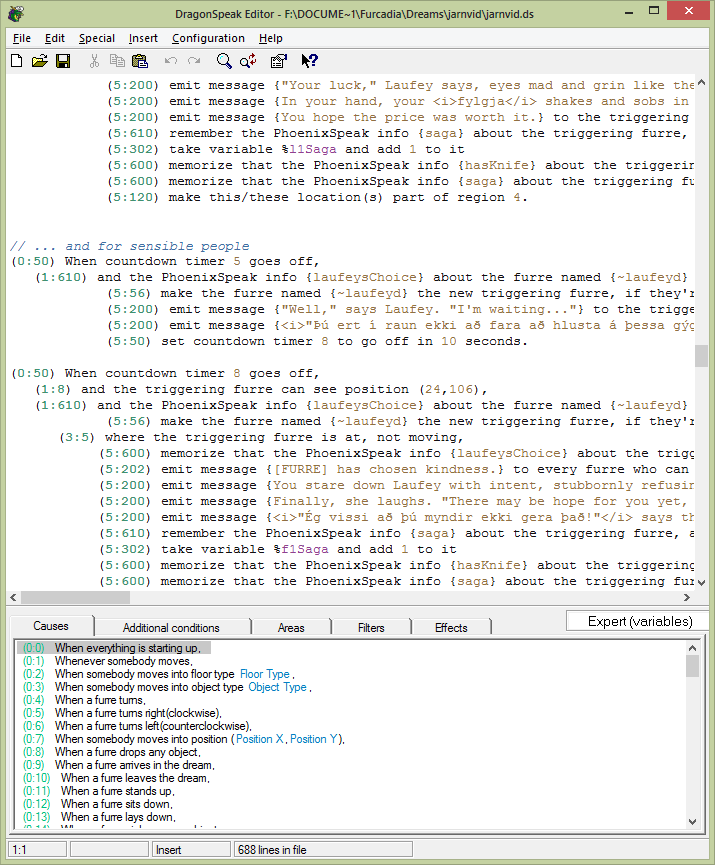Image resolution: width=715 pixels, height=865 pixels.
Task: Click the causes list scroll down arrow
Action: pyautogui.click(x=692, y=821)
